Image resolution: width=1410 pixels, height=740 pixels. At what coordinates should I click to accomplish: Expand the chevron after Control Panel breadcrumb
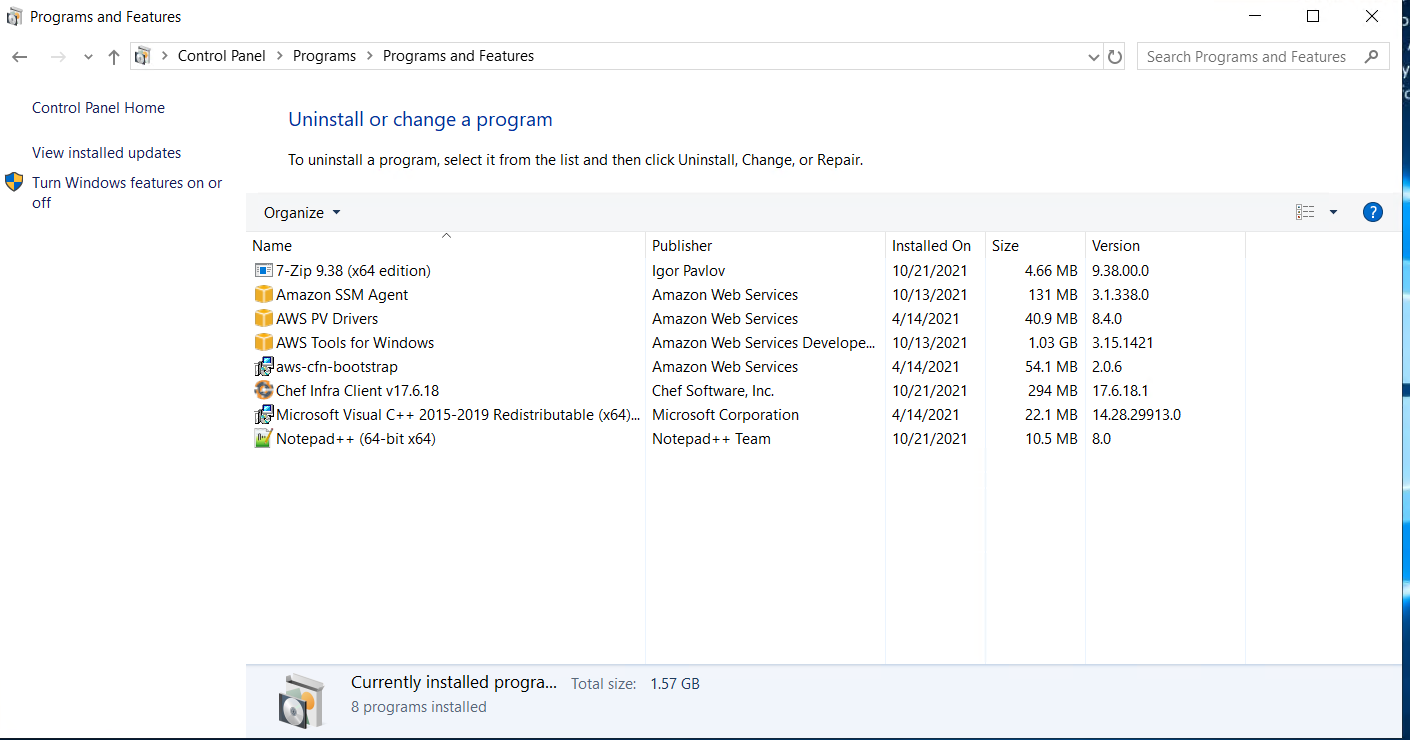click(x=279, y=56)
